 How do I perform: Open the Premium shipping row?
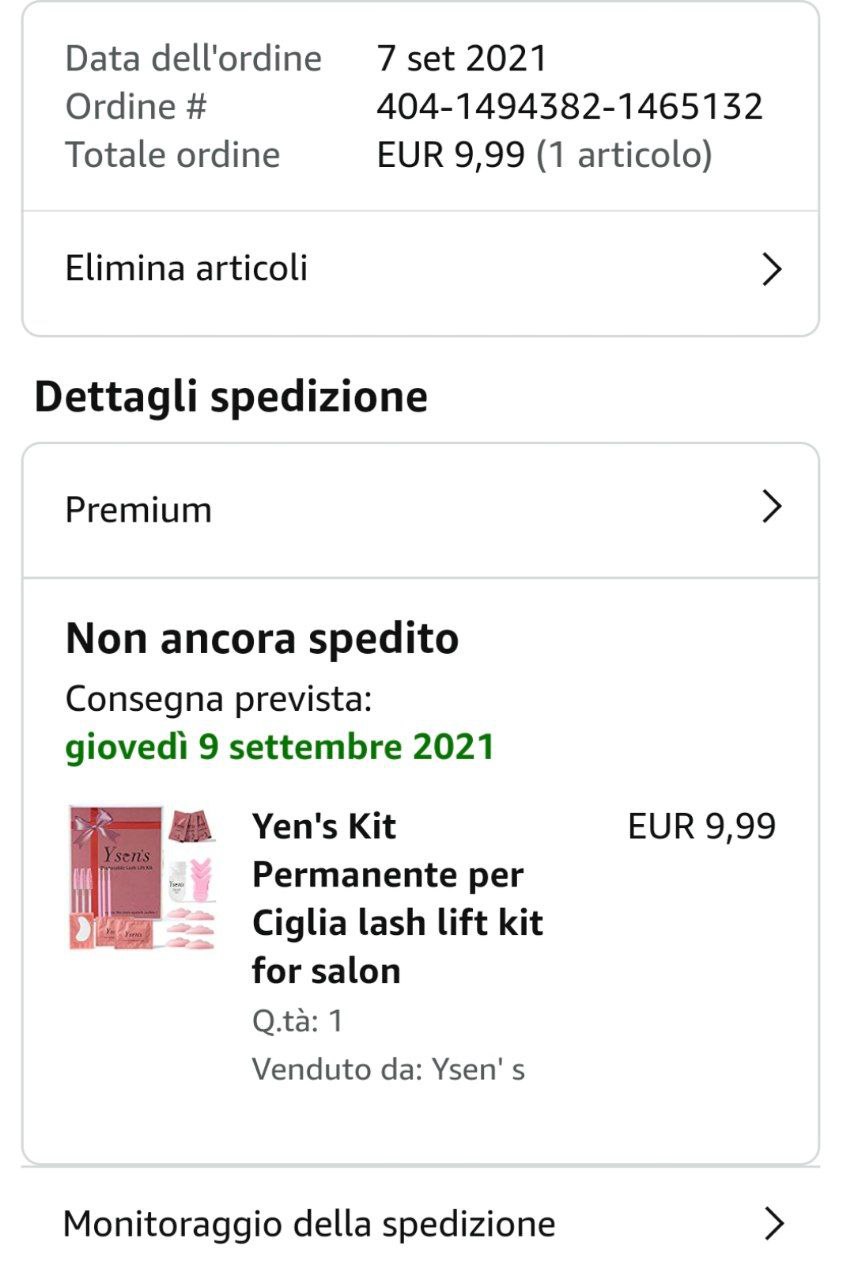pyautogui.click(x=138, y=510)
